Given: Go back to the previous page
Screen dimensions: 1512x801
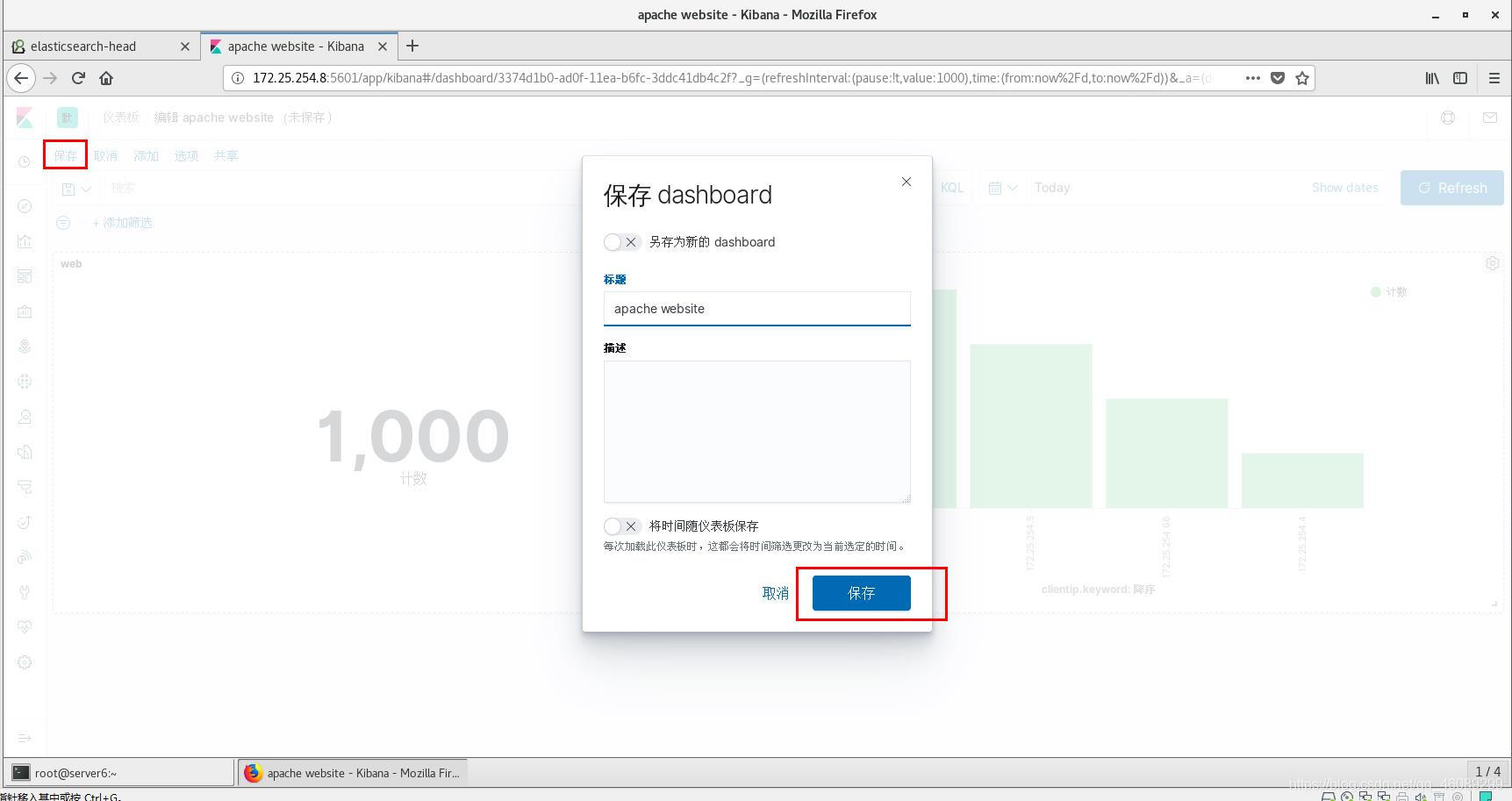Looking at the screenshot, I should pyautogui.click(x=21, y=78).
